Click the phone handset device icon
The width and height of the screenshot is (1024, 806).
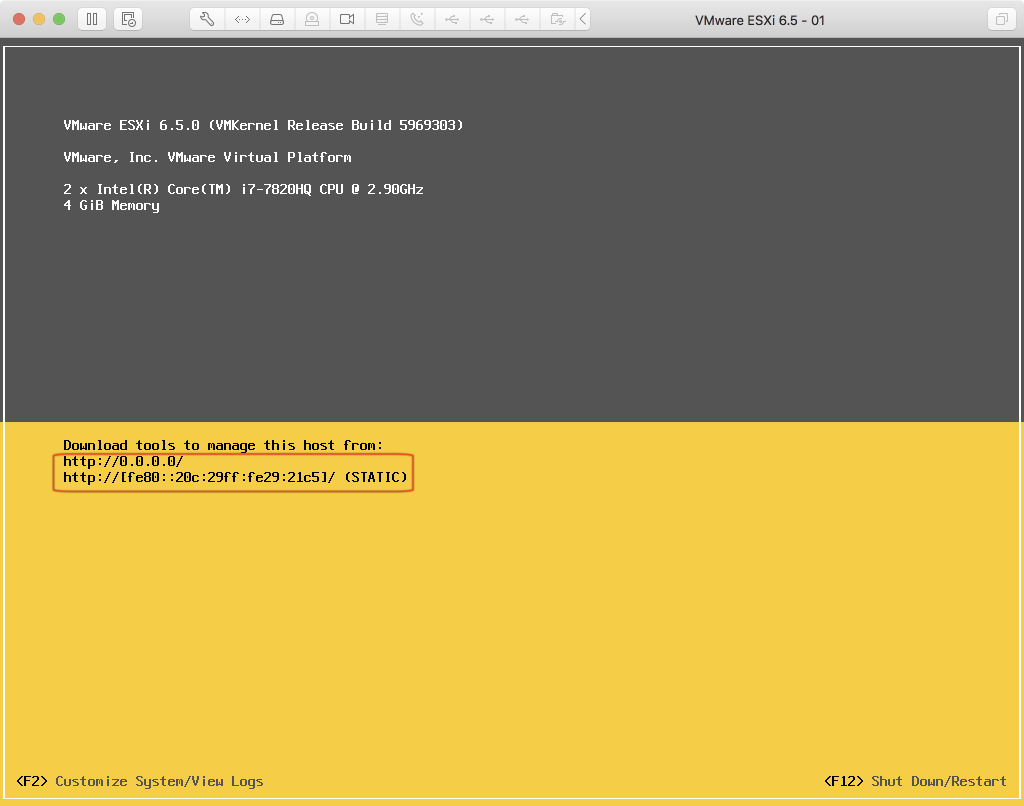click(417, 19)
